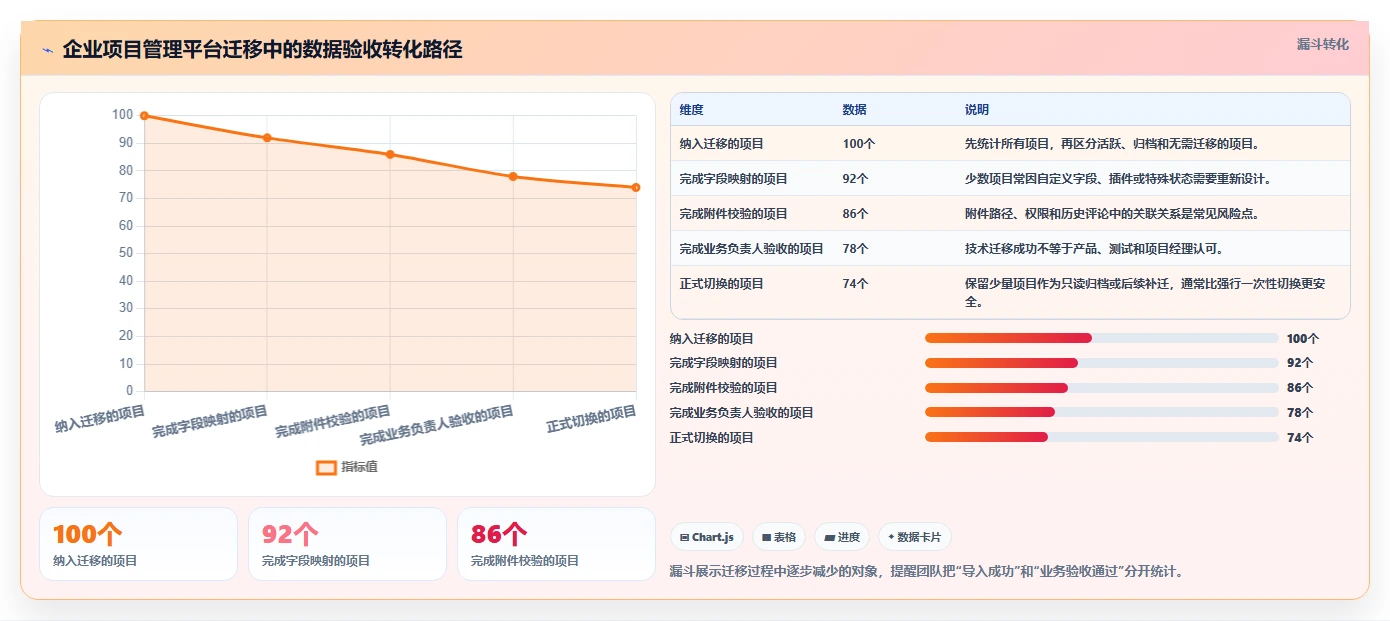Click the 74个 cell in the table
1390x621 pixels.
(856, 284)
